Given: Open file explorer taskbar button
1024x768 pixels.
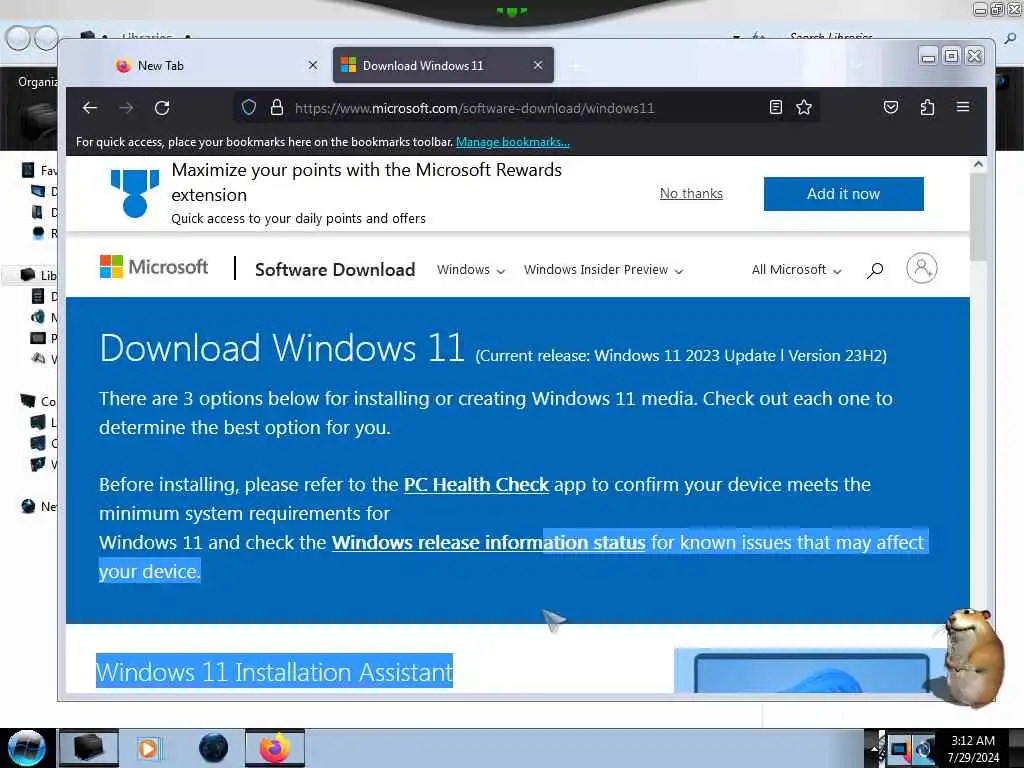Looking at the screenshot, I should pyautogui.click(x=89, y=748).
